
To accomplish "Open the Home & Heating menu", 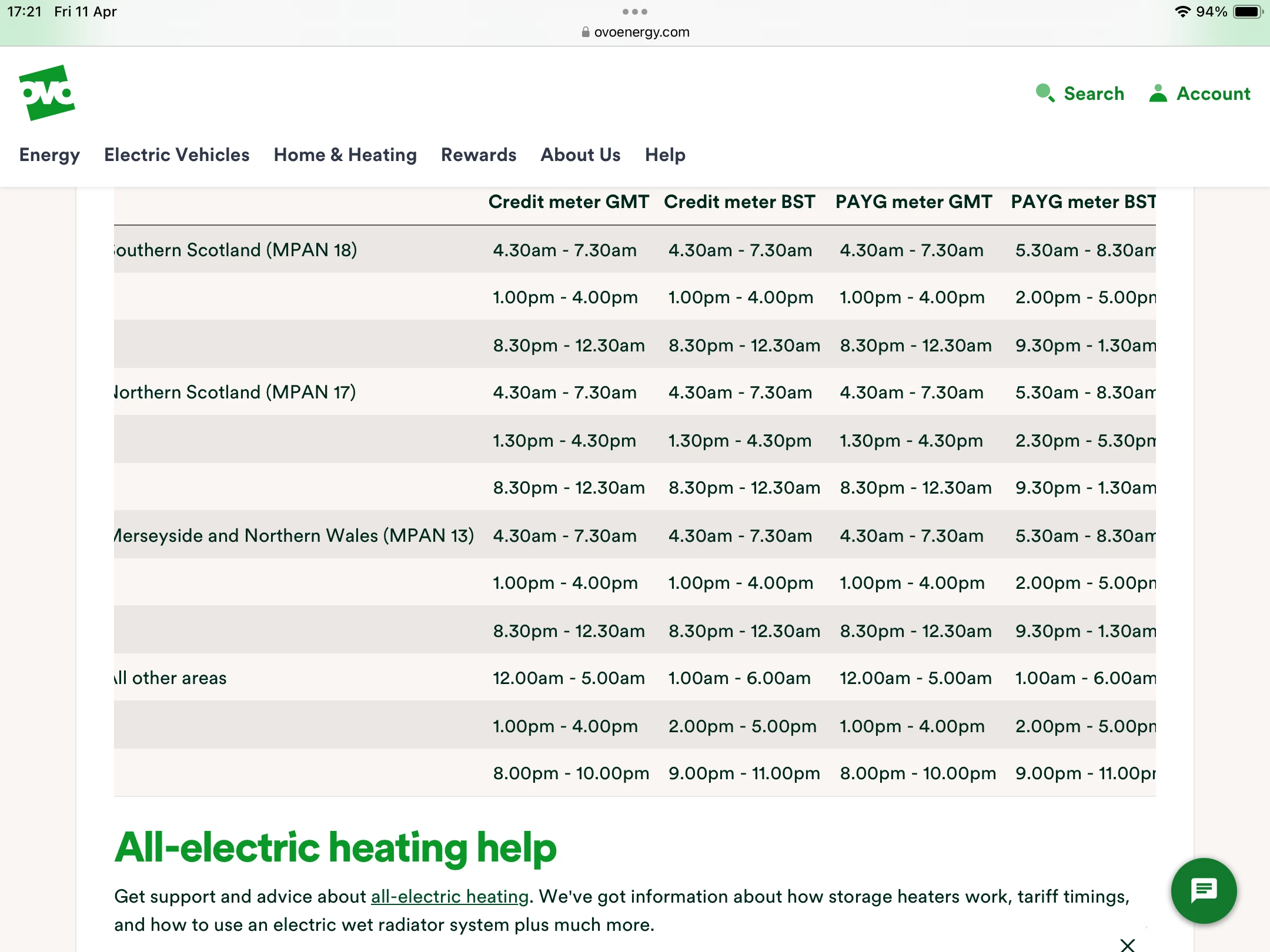I will pyautogui.click(x=345, y=155).
